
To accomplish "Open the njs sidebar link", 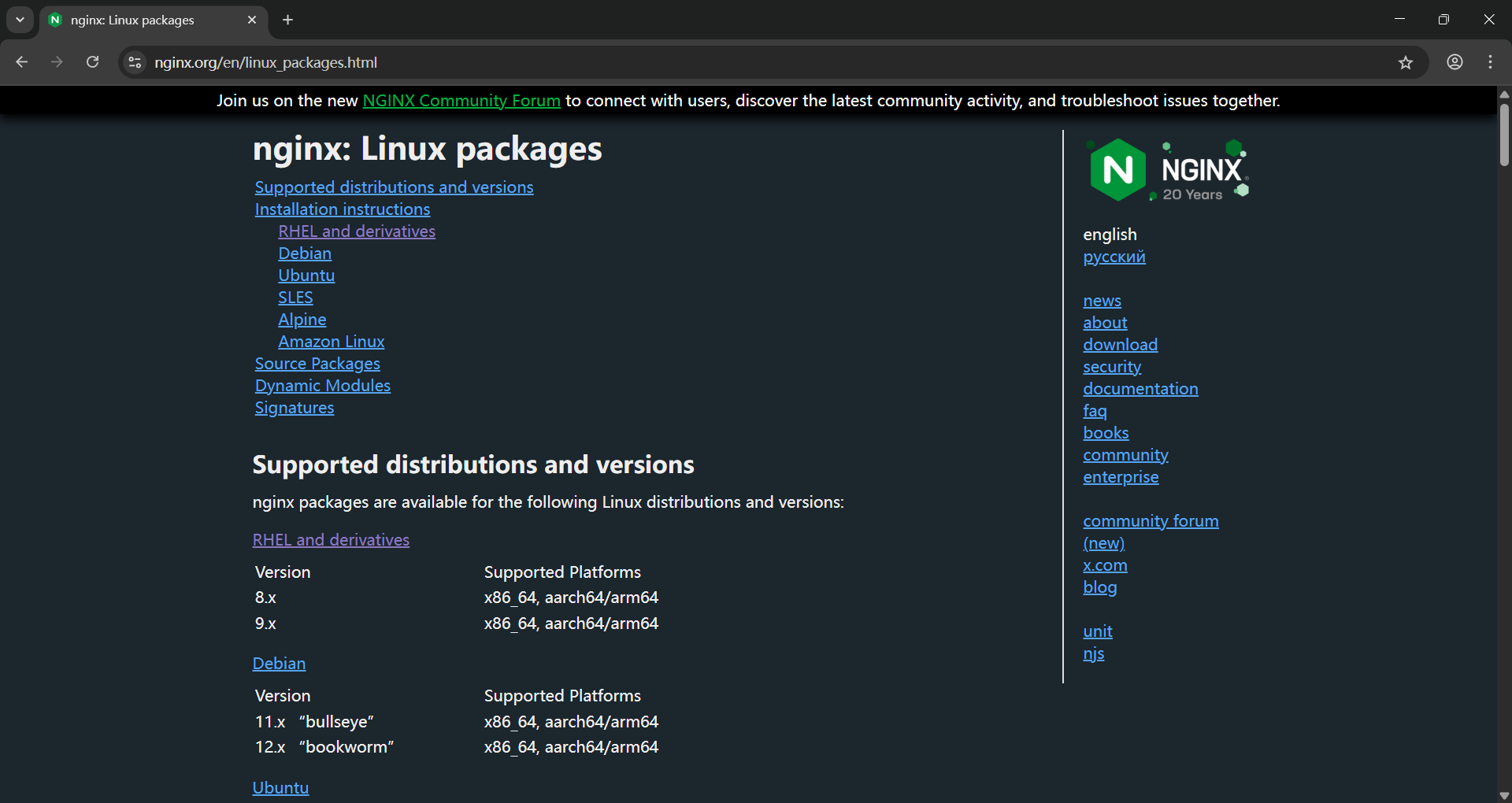I will tap(1093, 653).
